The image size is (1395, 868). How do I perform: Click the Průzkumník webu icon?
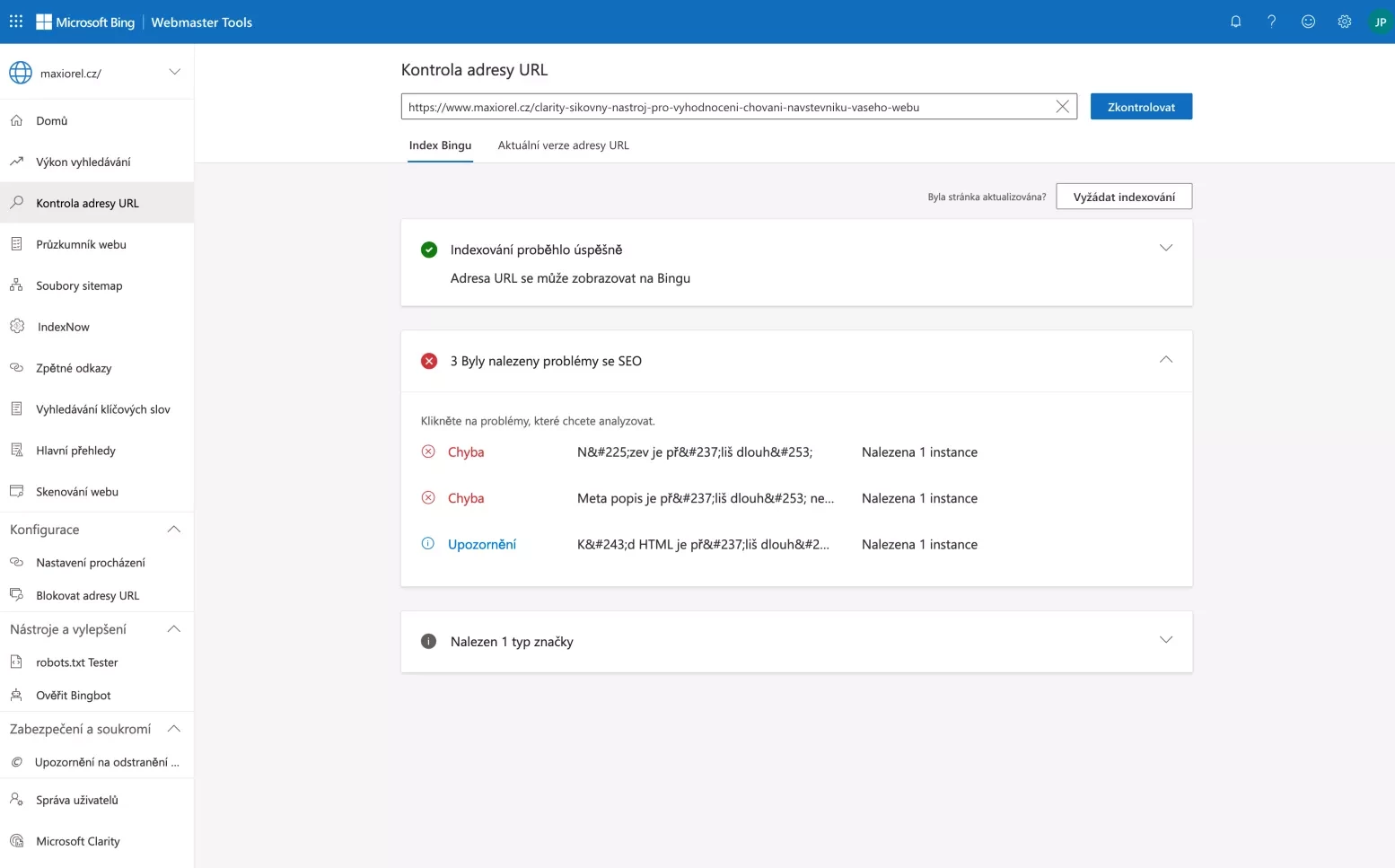coord(16,244)
